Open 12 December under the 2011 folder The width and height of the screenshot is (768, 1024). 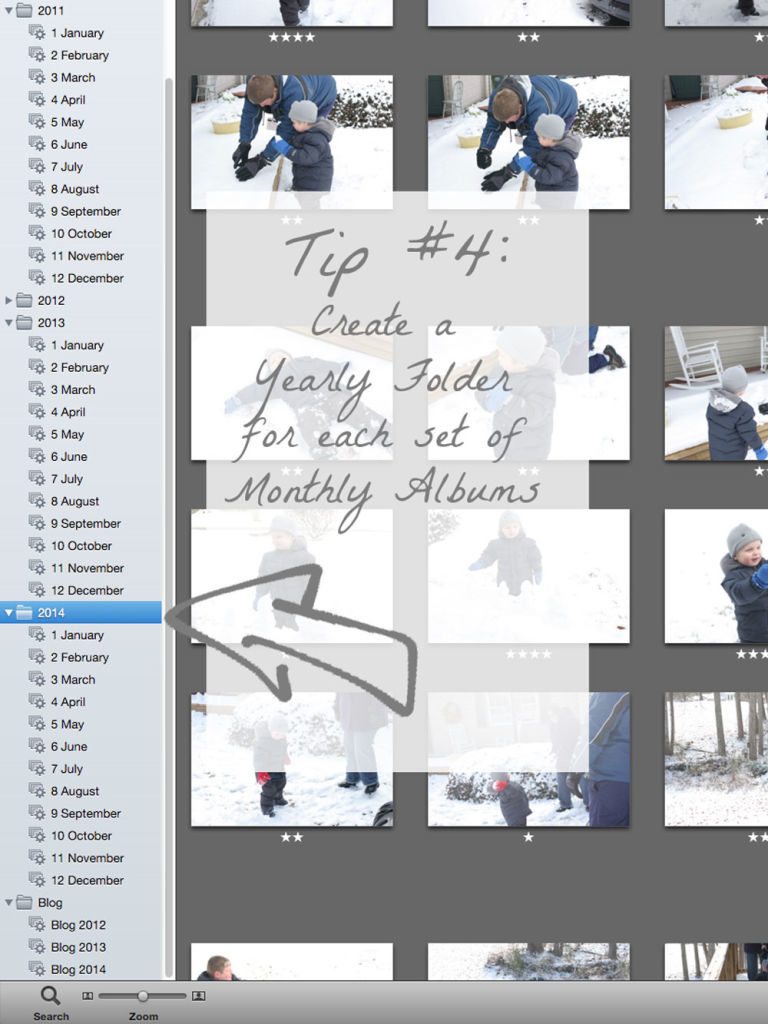tap(87, 278)
